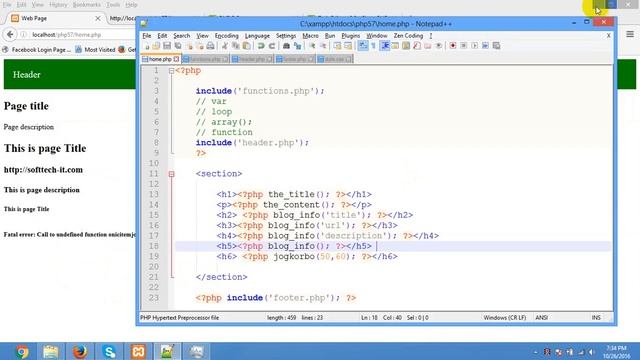Click the Zoom Out toolbar icon
The width and height of the screenshot is (640, 360).
click(323, 46)
